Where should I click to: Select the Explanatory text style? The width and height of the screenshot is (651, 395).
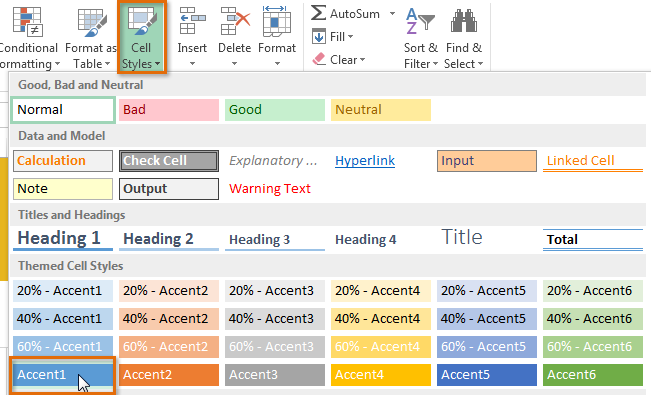tap(275, 161)
